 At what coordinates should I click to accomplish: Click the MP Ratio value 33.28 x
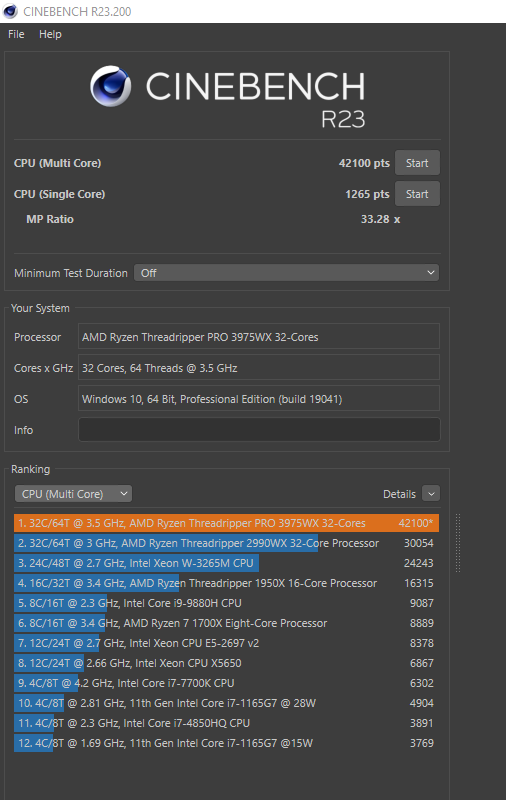pos(381,219)
